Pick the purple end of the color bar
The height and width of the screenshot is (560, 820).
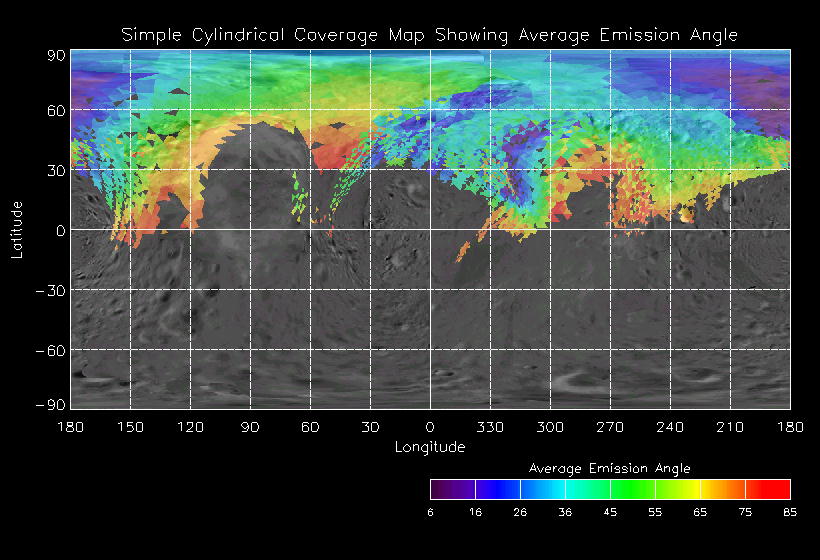click(443, 489)
